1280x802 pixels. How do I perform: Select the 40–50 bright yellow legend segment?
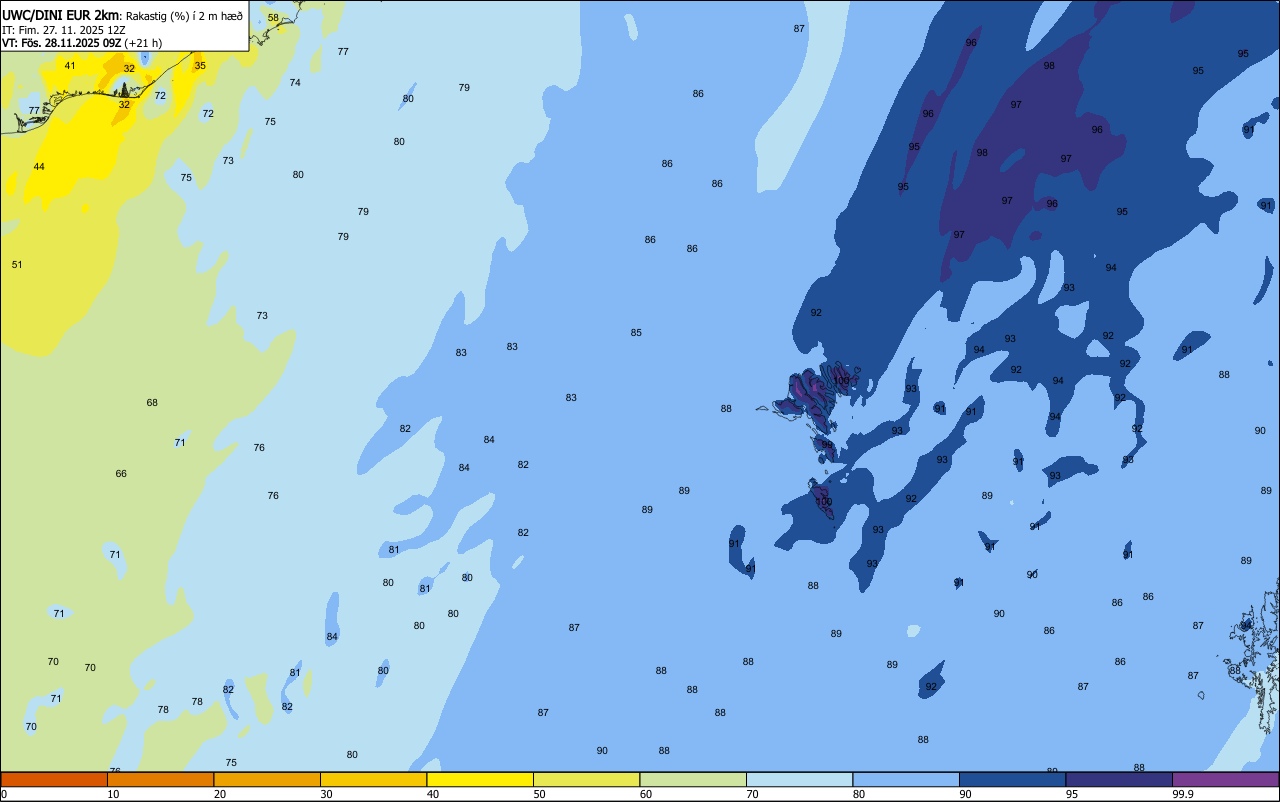(x=480, y=779)
